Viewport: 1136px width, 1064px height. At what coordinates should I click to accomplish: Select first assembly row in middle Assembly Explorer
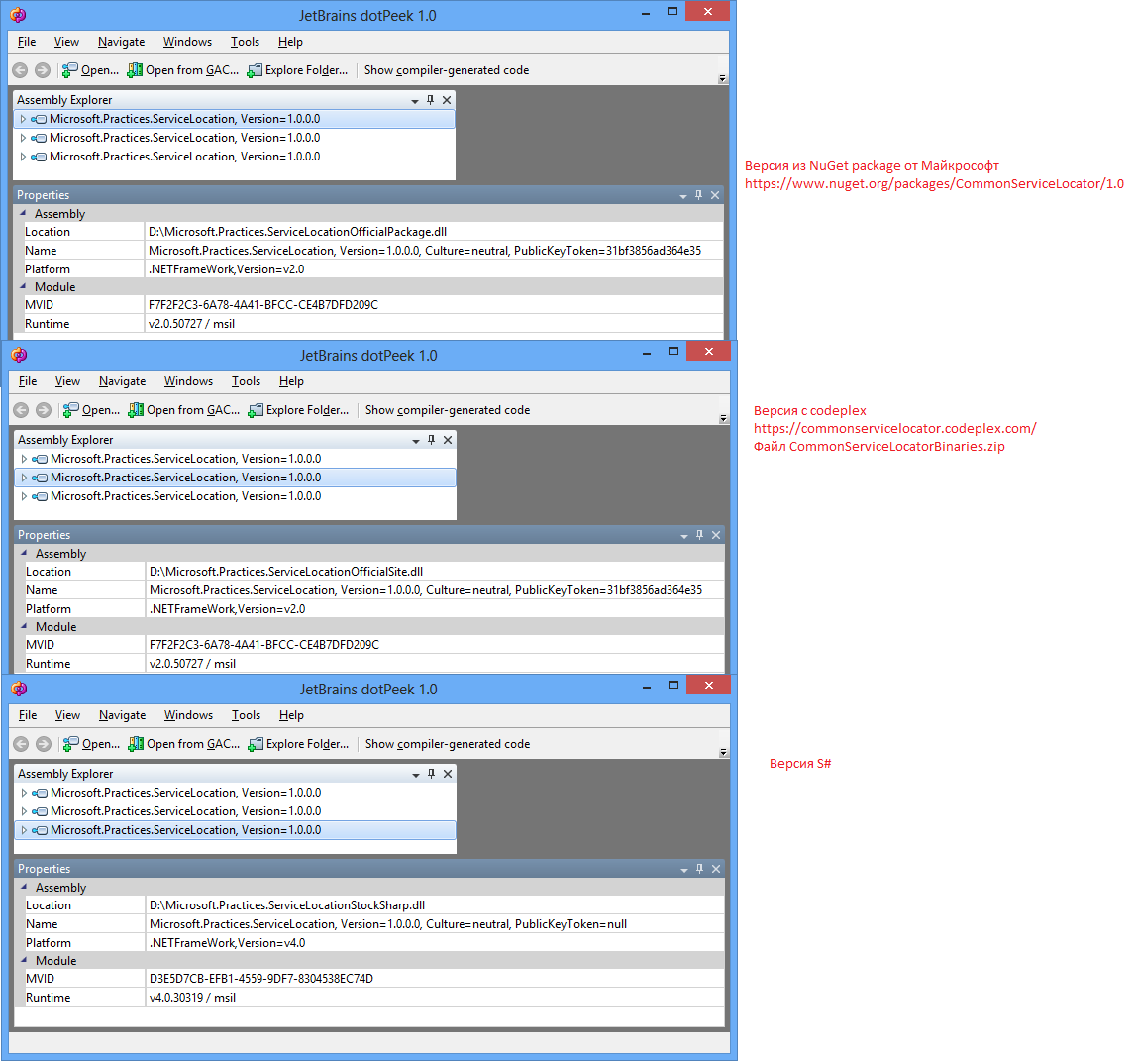tap(236, 459)
